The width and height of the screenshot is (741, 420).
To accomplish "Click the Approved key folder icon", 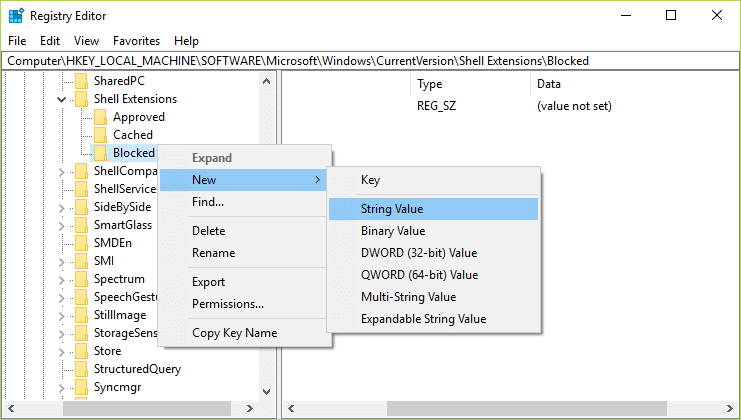I will pos(100,117).
